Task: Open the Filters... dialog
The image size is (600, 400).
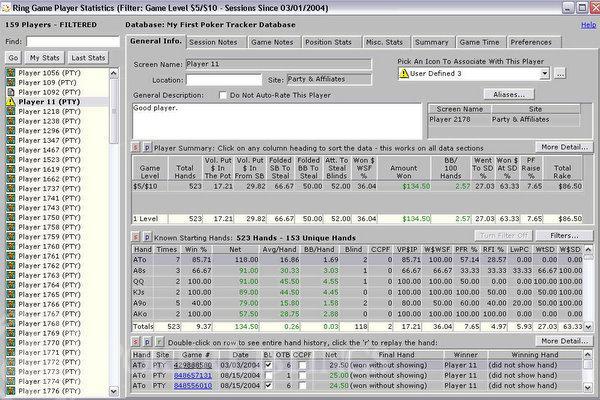Action: 564,235
